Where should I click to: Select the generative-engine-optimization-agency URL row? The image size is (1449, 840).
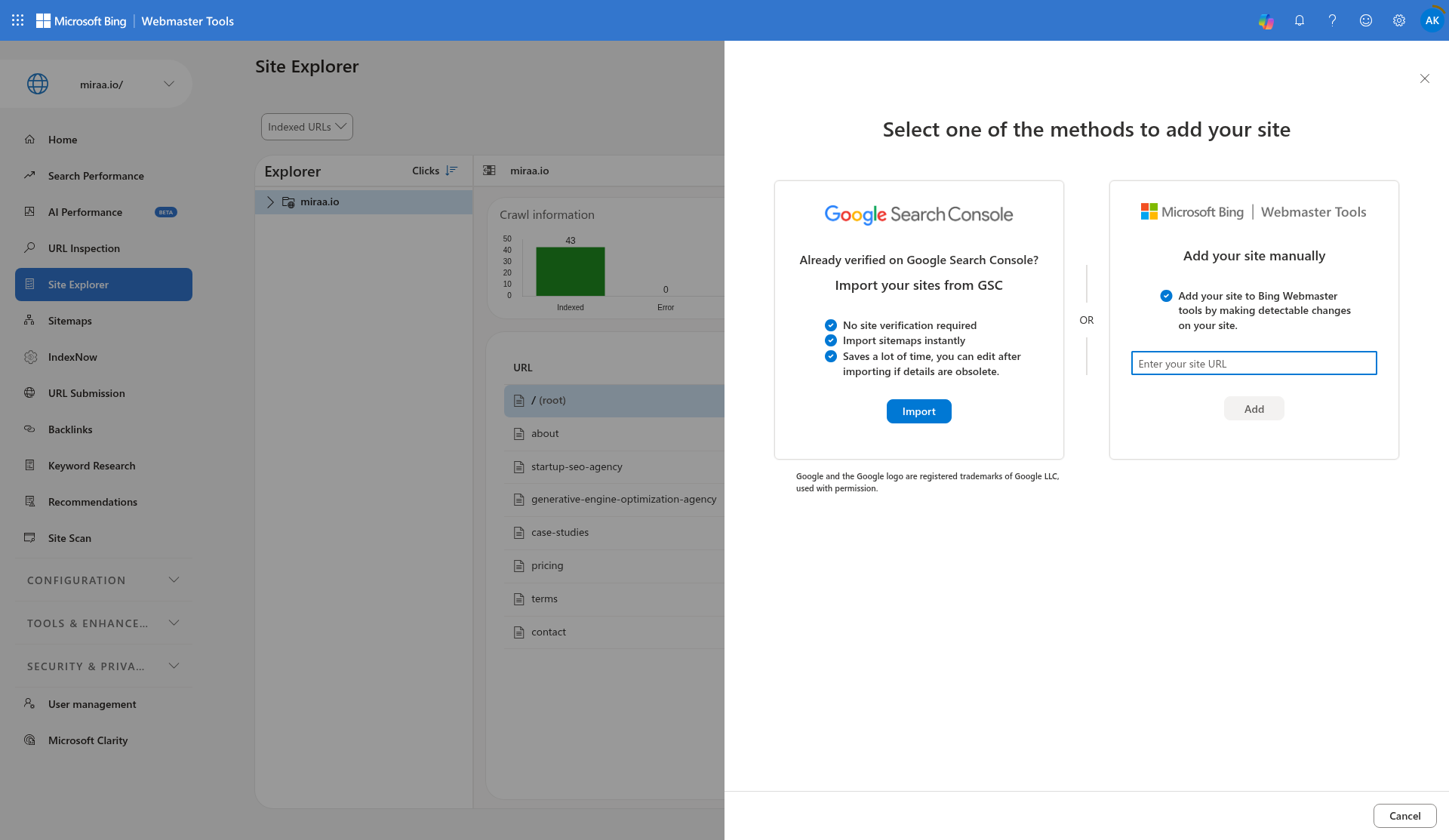click(x=614, y=500)
